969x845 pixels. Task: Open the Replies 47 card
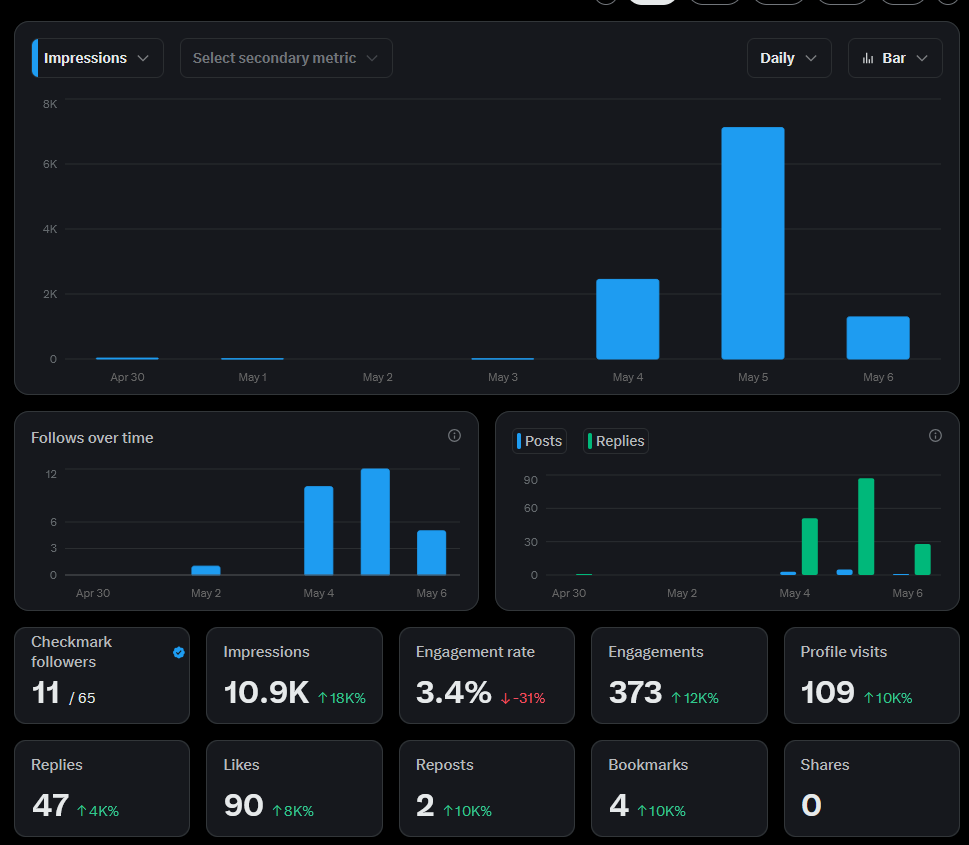tap(102, 788)
